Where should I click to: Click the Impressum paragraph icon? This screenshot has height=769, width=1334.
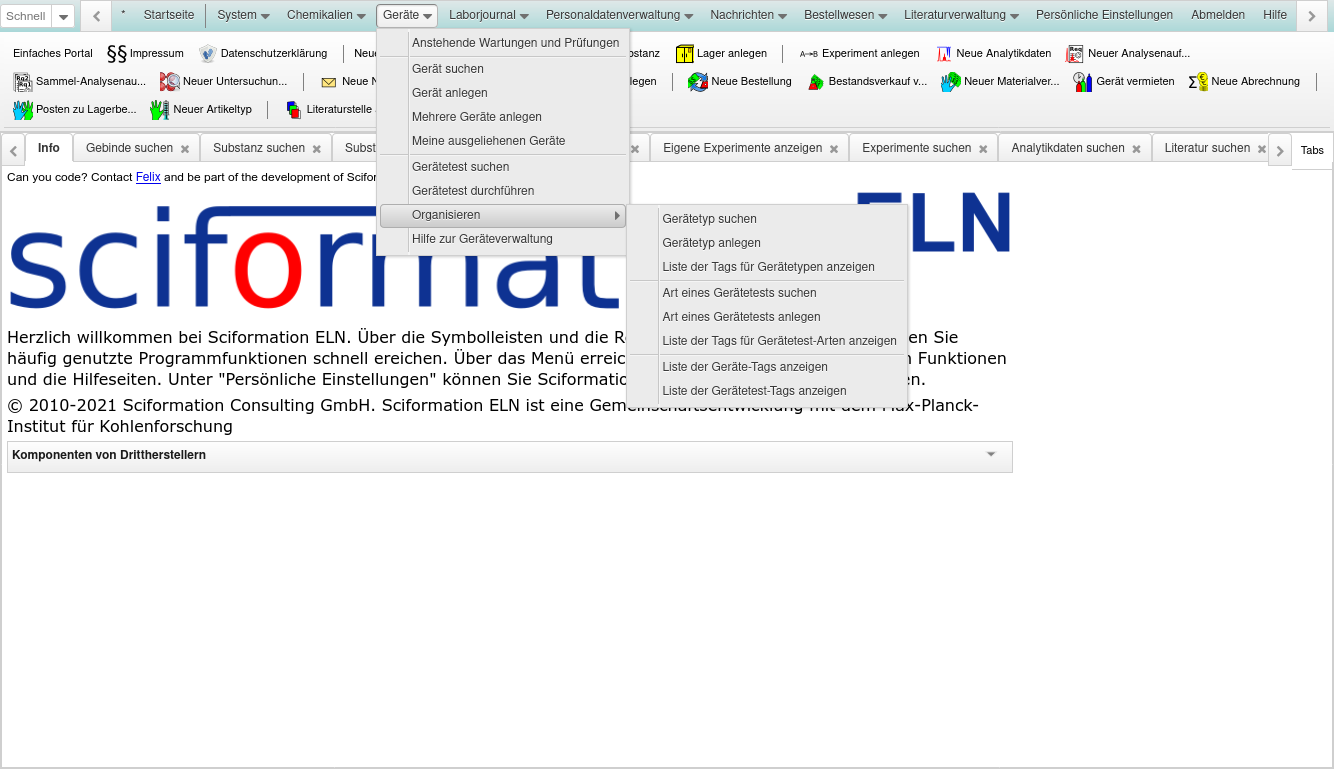click(x=117, y=54)
